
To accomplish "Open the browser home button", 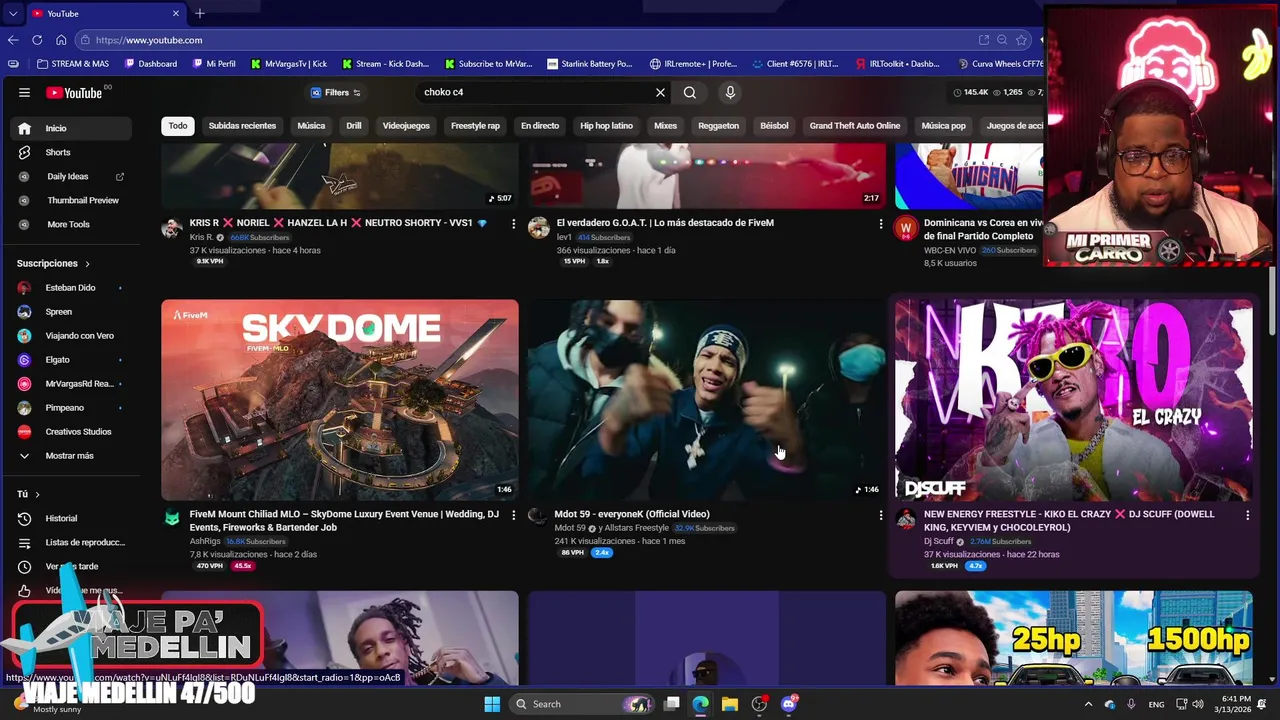I will [61, 40].
